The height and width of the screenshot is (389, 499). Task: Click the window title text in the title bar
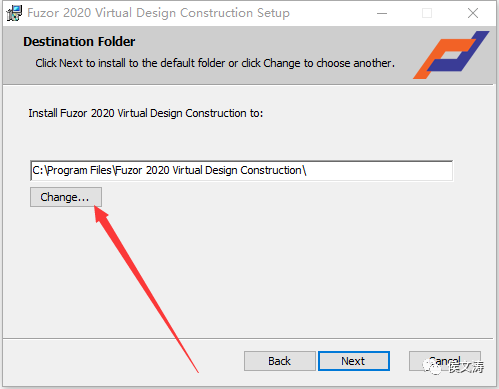coord(158,13)
